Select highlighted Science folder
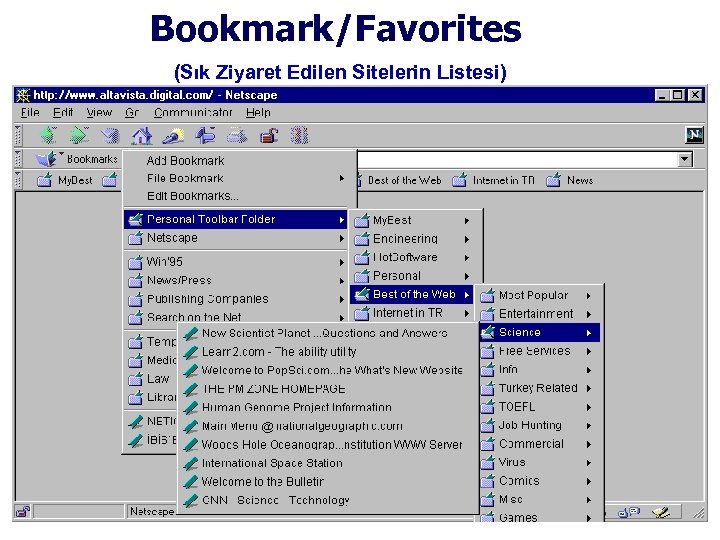 [540, 332]
